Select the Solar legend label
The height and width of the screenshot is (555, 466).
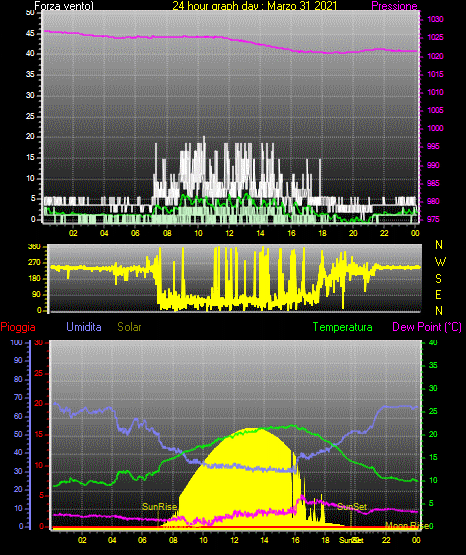click(x=129, y=327)
